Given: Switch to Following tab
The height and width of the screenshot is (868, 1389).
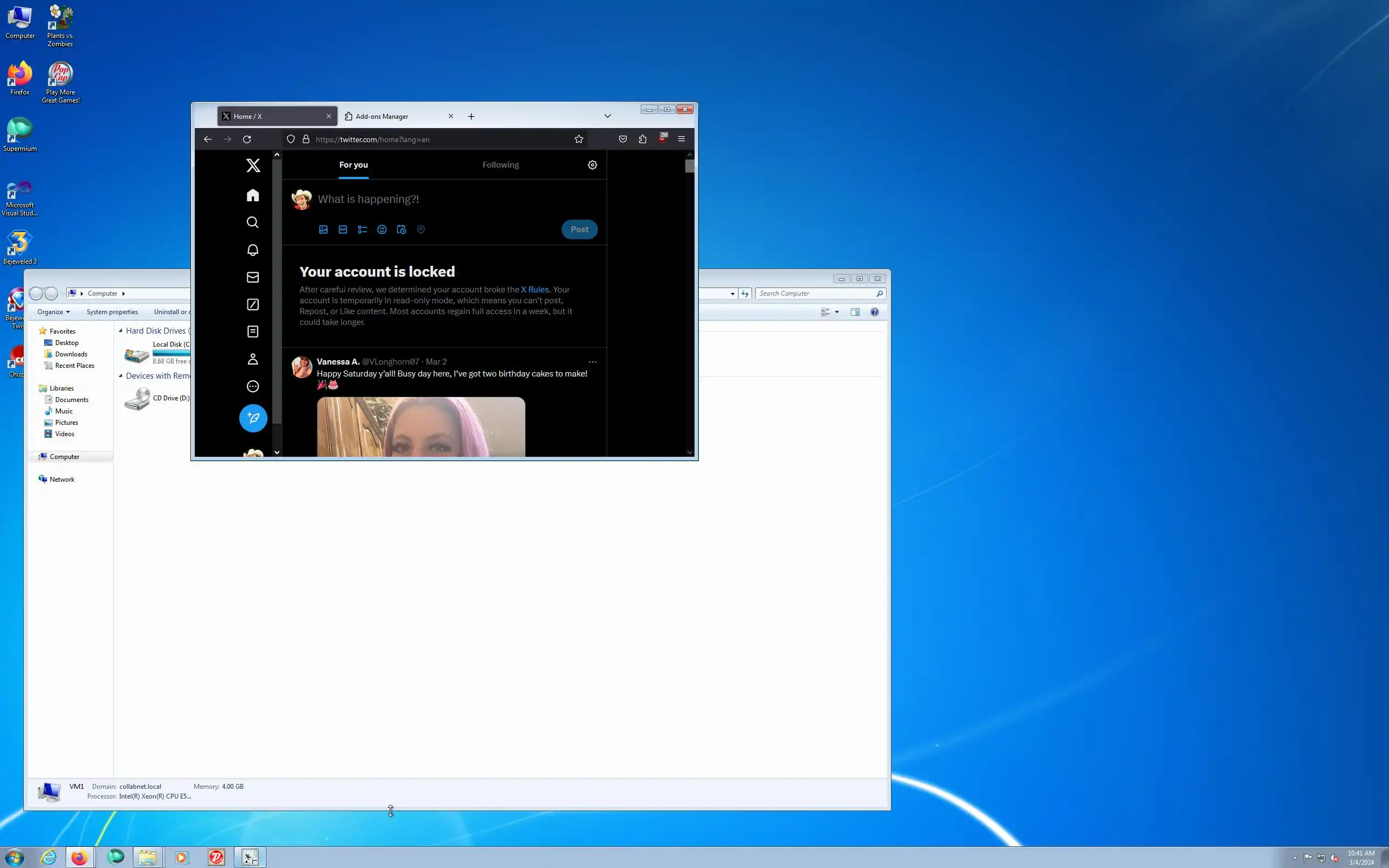Looking at the screenshot, I should [500, 165].
